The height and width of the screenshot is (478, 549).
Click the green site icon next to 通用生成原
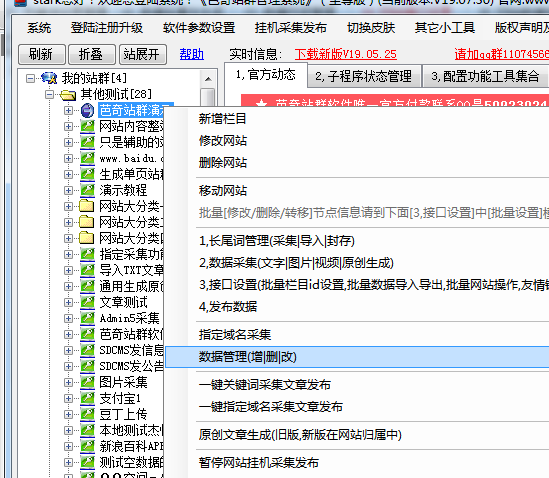[87, 286]
